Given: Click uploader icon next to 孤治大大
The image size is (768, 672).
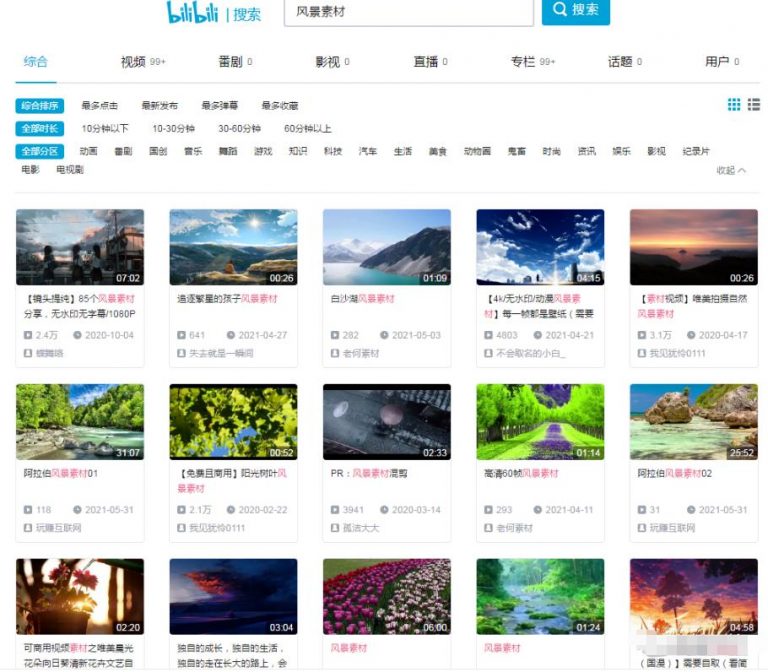Looking at the screenshot, I should click(335, 527).
